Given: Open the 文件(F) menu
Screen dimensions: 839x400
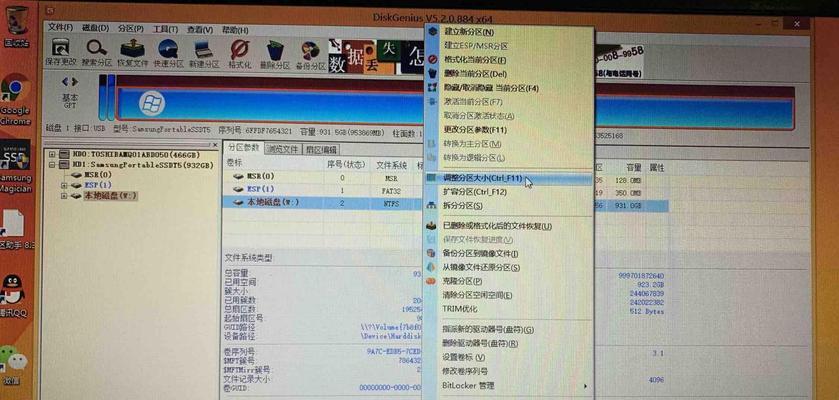Looking at the screenshot, I should (x=60, y=28).
